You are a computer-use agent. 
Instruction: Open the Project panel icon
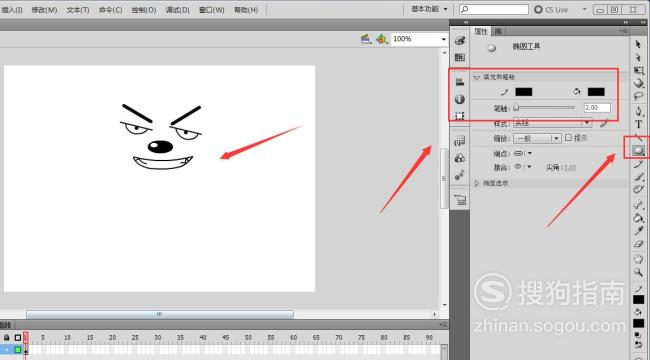[x=460, y=200]
